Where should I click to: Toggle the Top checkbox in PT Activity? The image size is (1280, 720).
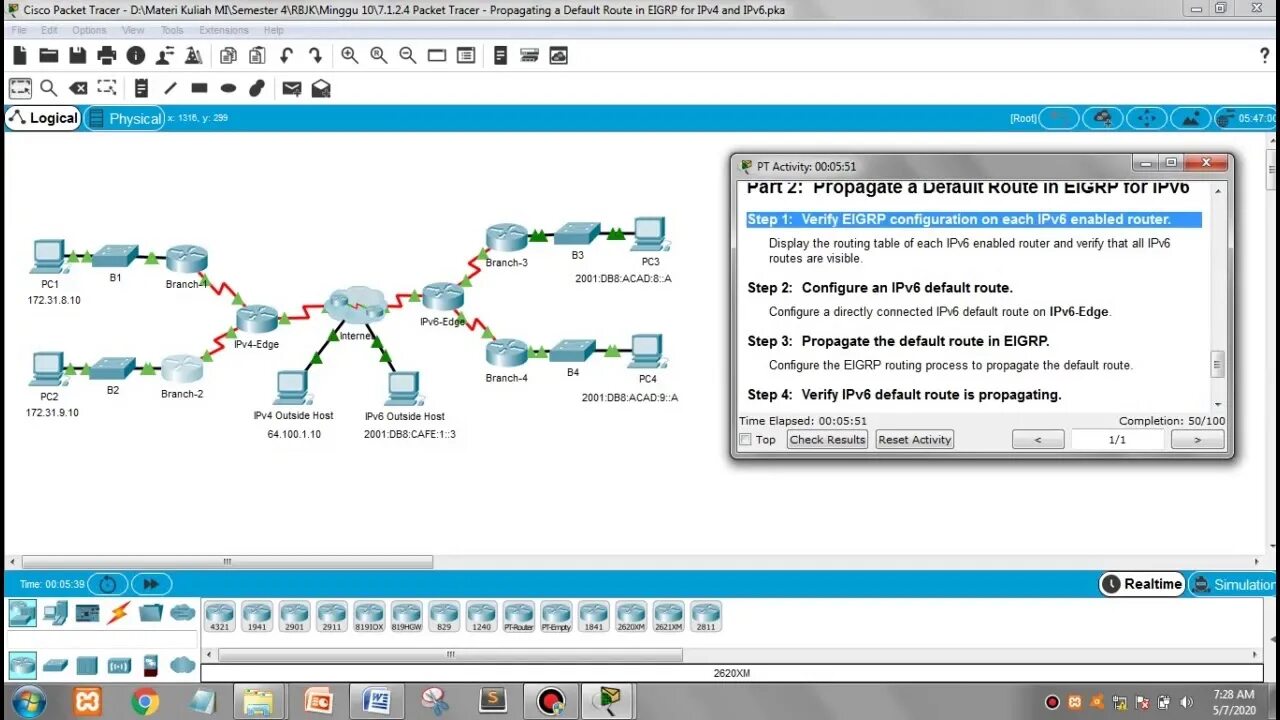click(745, 439)
